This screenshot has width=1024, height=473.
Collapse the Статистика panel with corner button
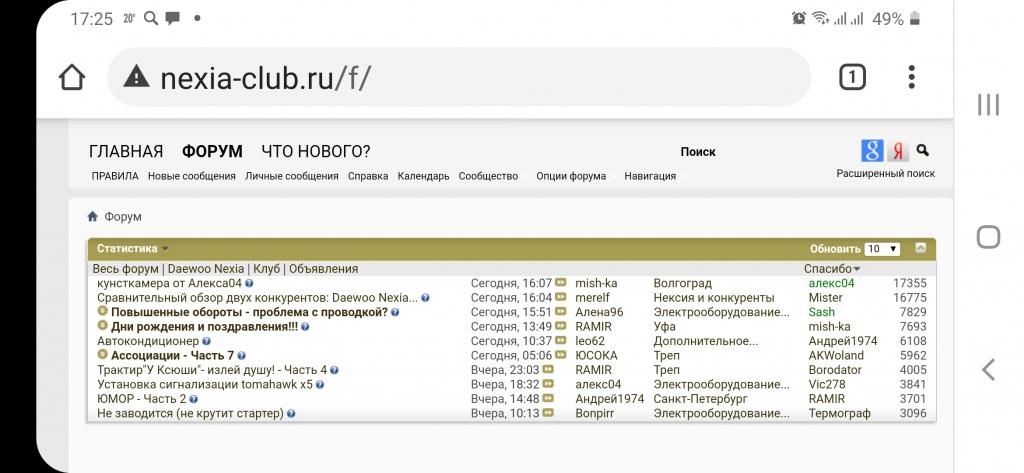[x=921, y=248]
